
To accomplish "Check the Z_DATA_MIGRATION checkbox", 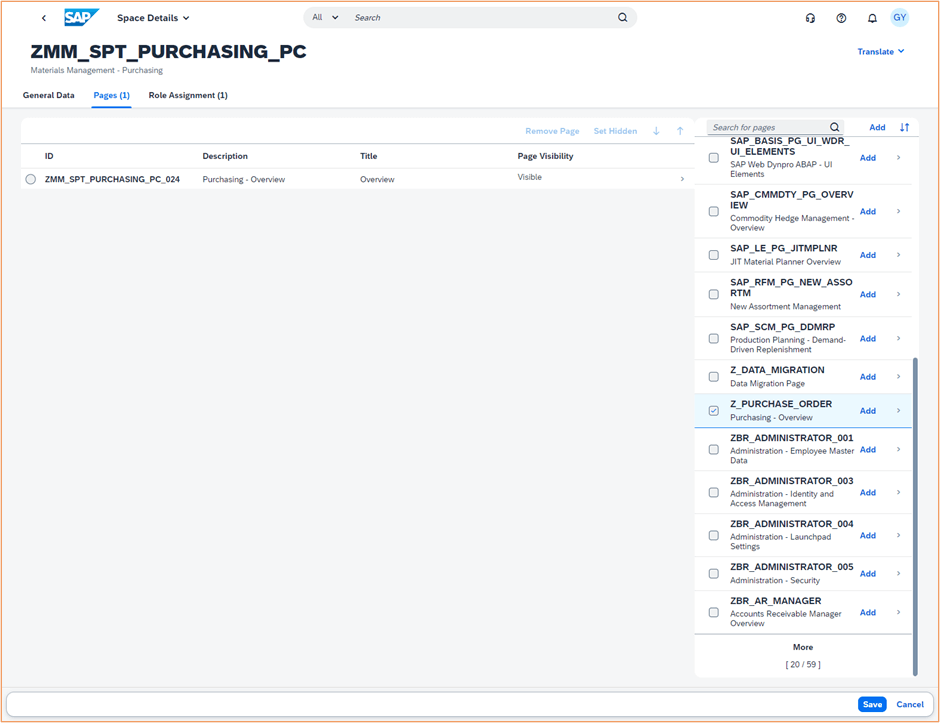I will pyautogui.click(x=713, y=376).
